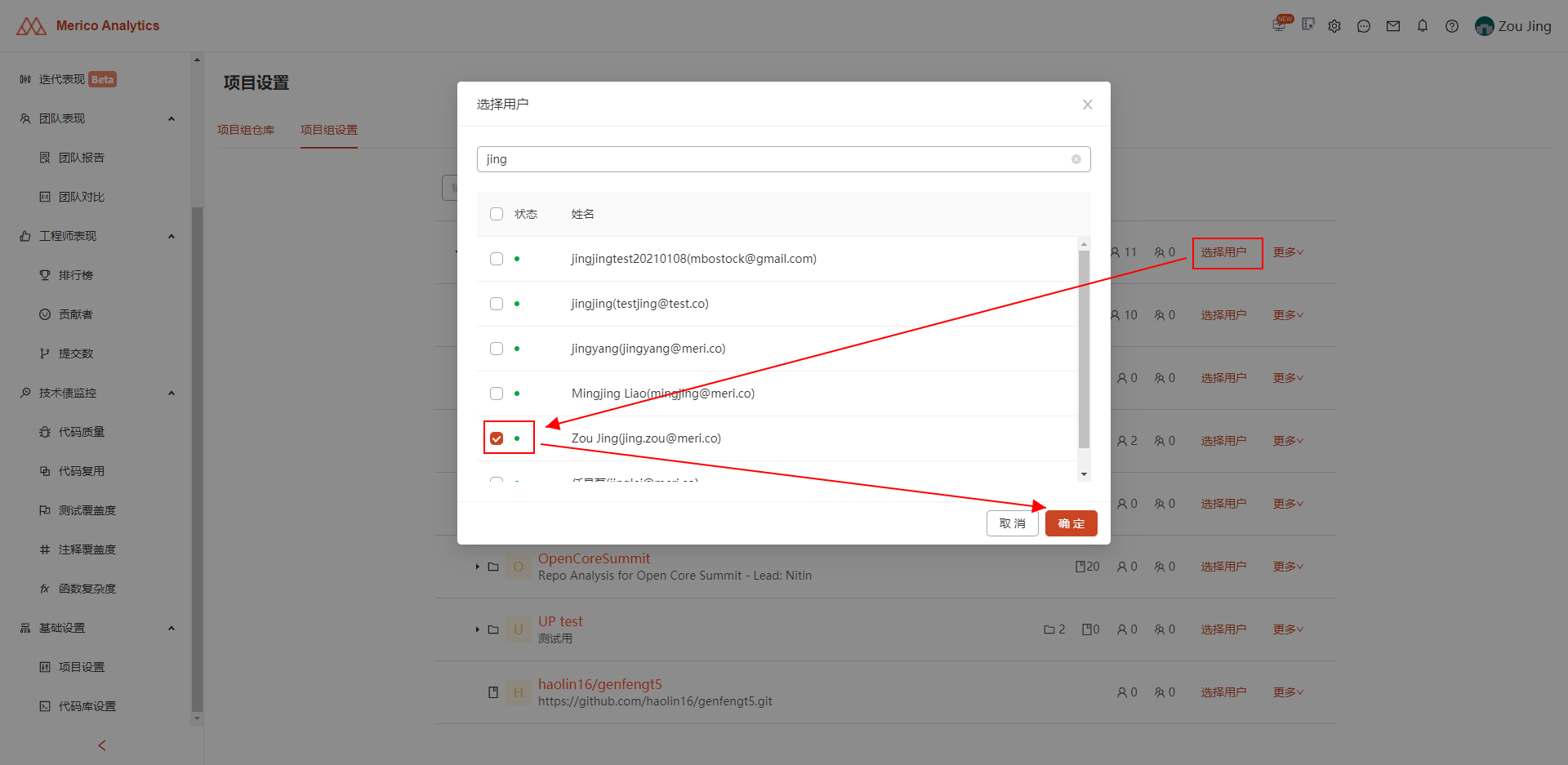Switch to the 项目组仓库 tab
This screenshot has height=765, width=1568.
coord(246,130)
